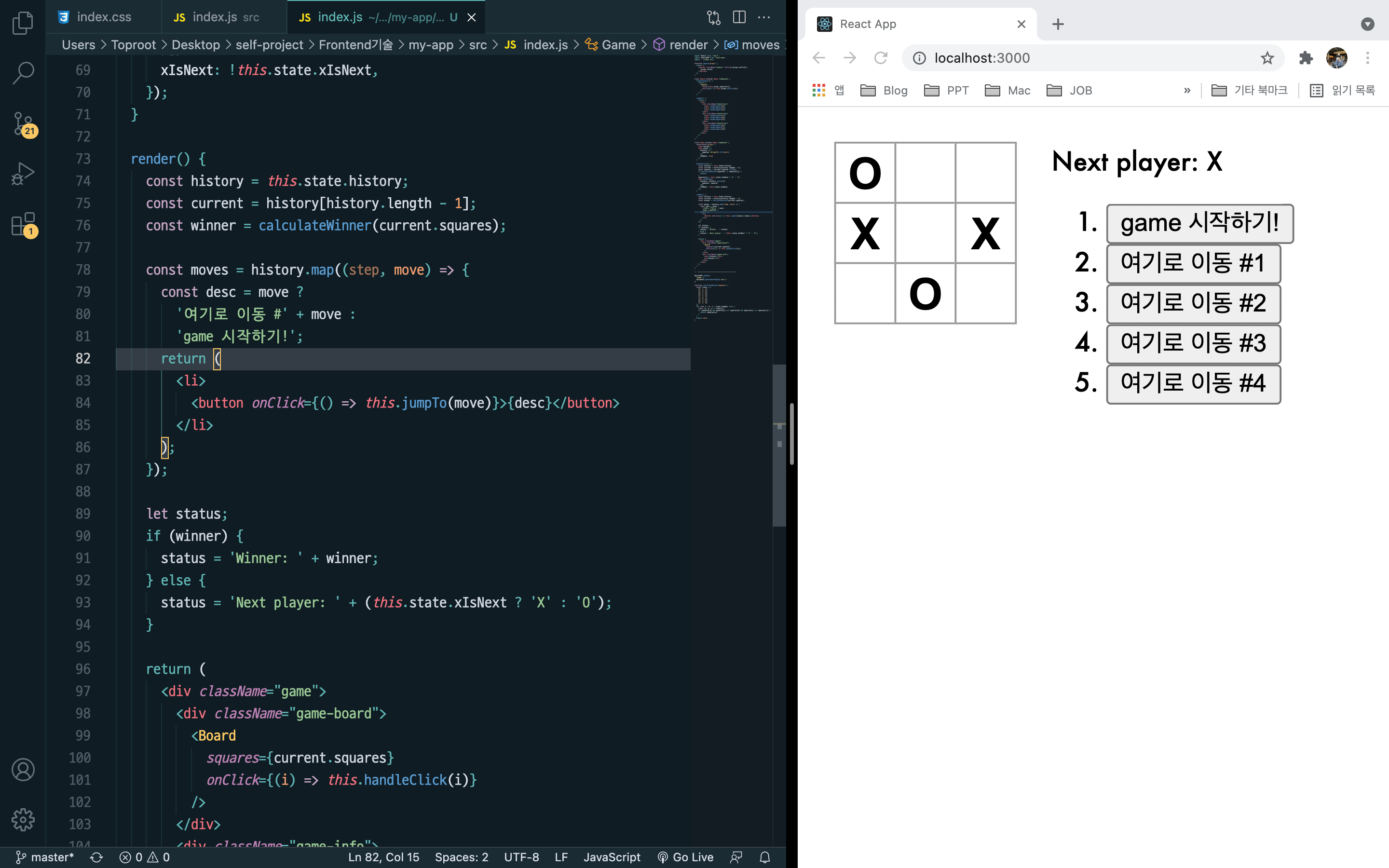This screenshot has width=1389, height=868.
Task: Click the 'game 시작하기!' button
Action: pos(1199,223)
